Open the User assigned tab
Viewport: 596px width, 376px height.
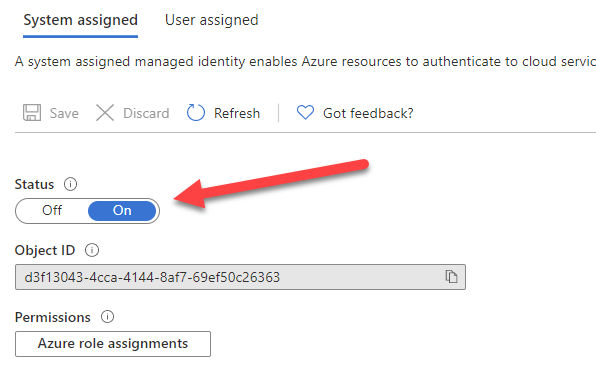[211, 20]
